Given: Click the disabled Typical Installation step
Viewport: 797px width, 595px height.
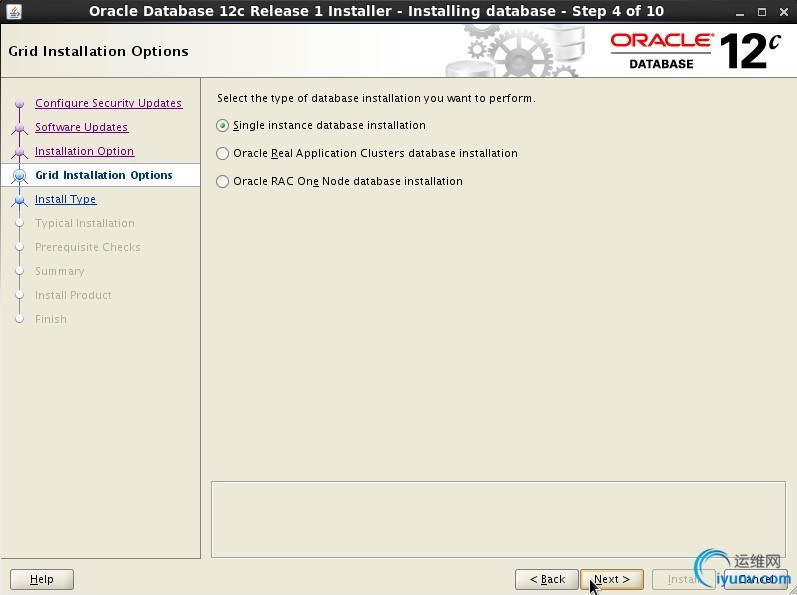Looking at the screenshot, I should pos(85,223).
